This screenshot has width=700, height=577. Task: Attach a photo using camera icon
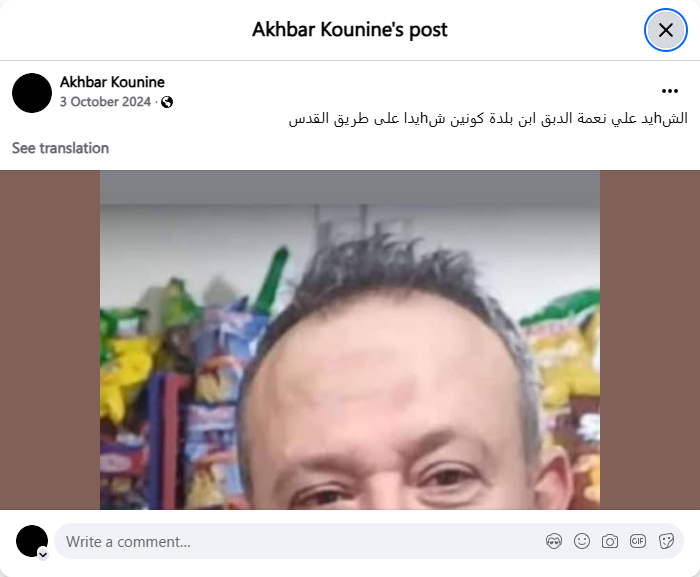610,541
